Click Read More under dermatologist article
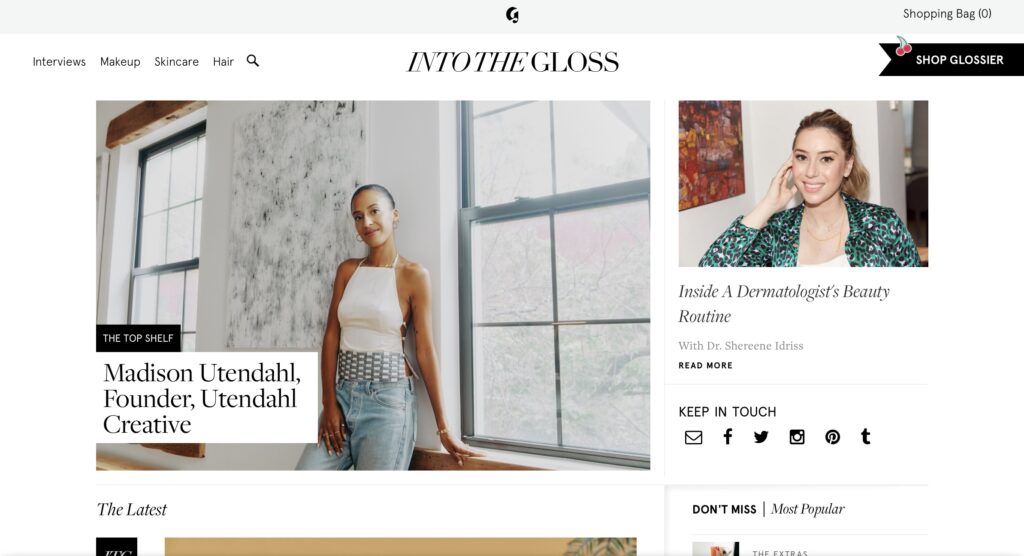 pos(705,365)
